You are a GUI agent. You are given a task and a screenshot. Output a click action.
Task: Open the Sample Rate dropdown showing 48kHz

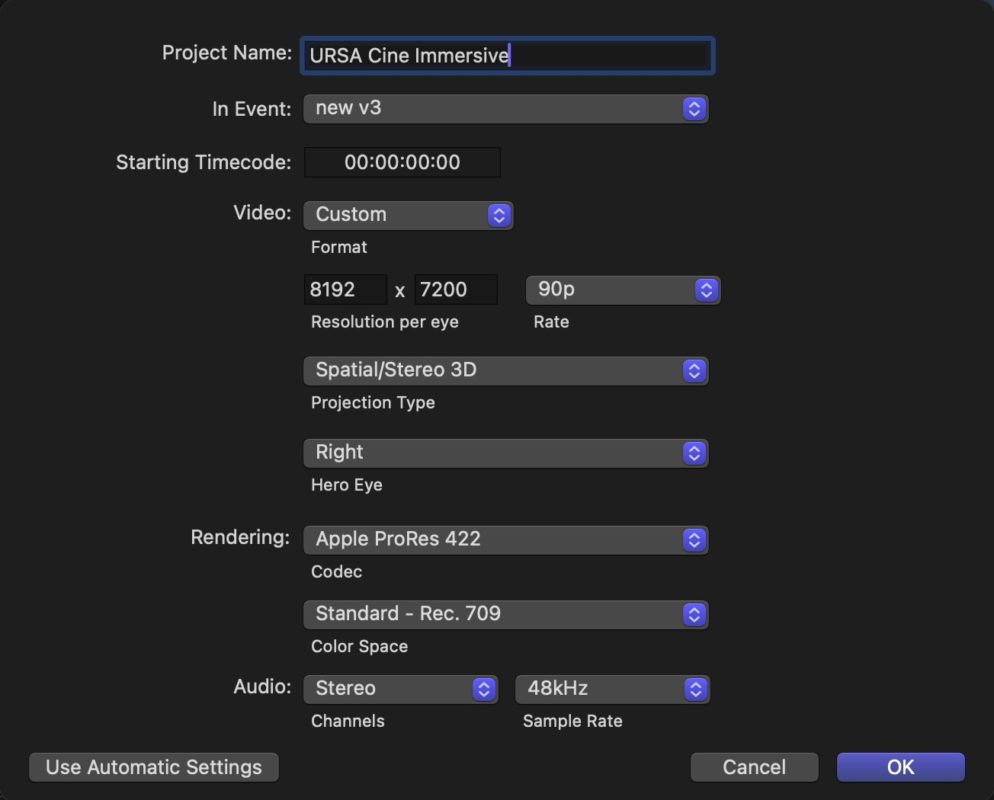(612, 689)
